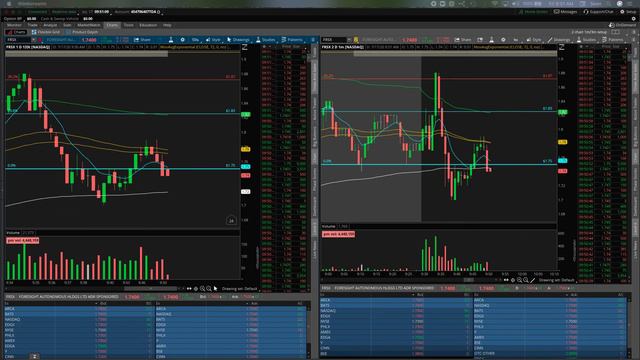Click left chart Volume study label
This screenshot has width=640, height=360.
click(x=13, y=233)
